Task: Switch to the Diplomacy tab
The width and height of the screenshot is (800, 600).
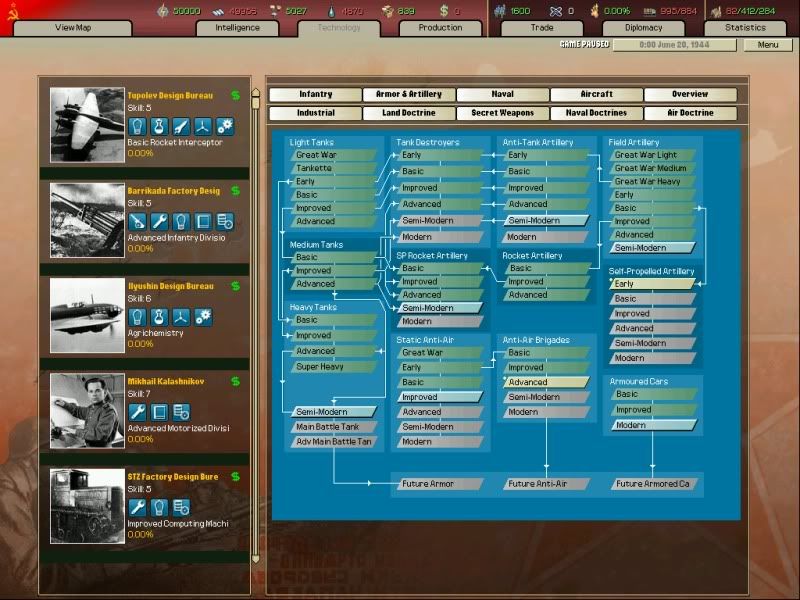Action: pyautogui.click(x=644, y=28)
